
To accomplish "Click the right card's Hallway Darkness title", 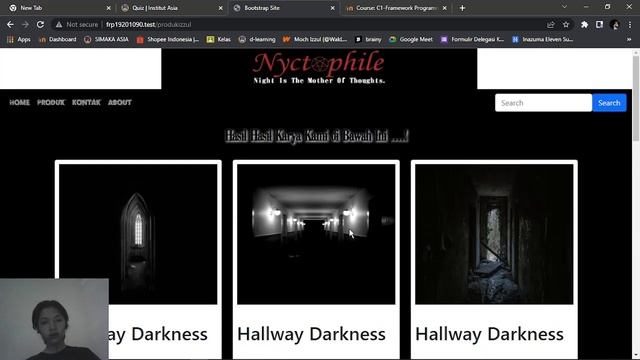I will coord(489,334).
